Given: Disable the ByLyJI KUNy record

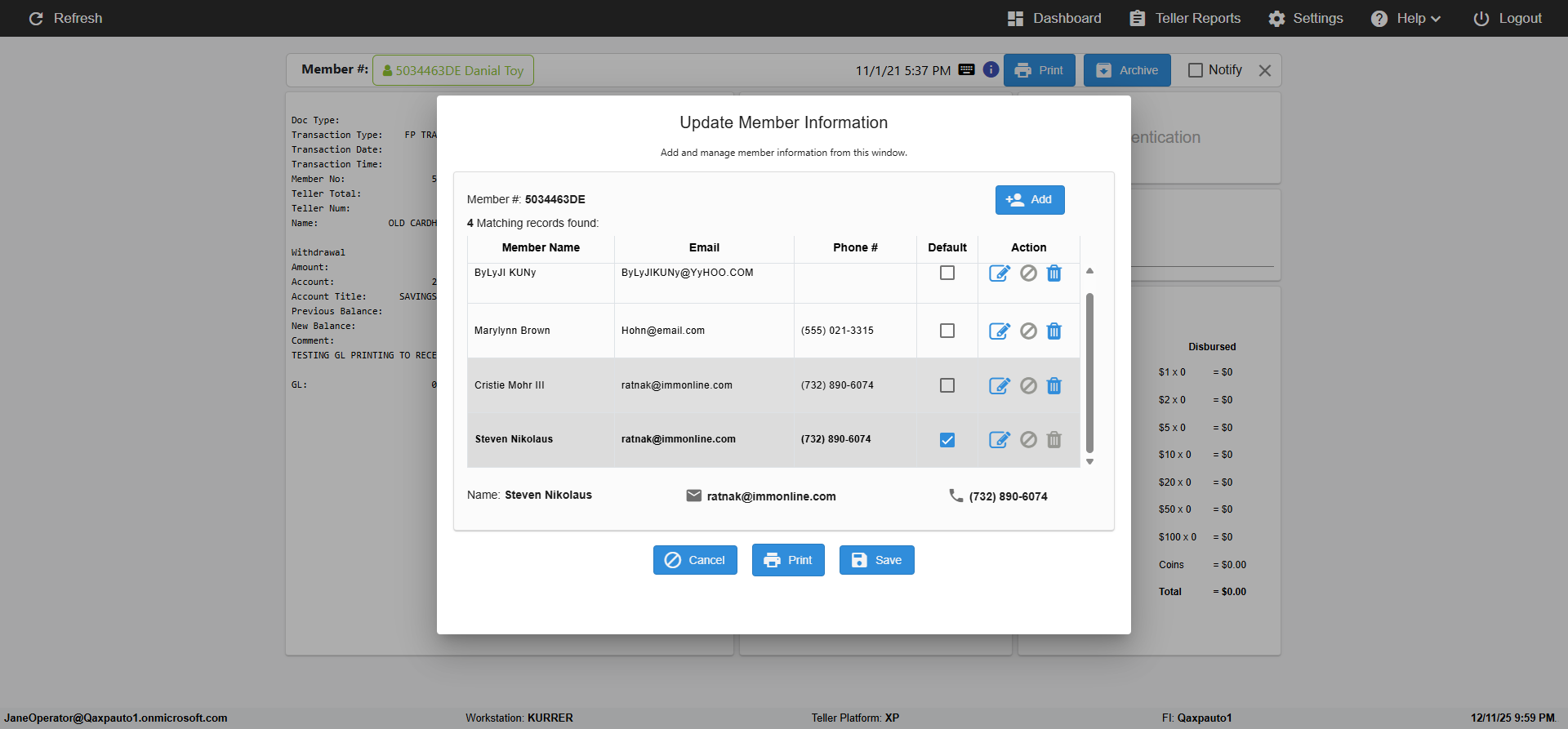Looking at the screenshot, I should click(x=1029, y=273).
